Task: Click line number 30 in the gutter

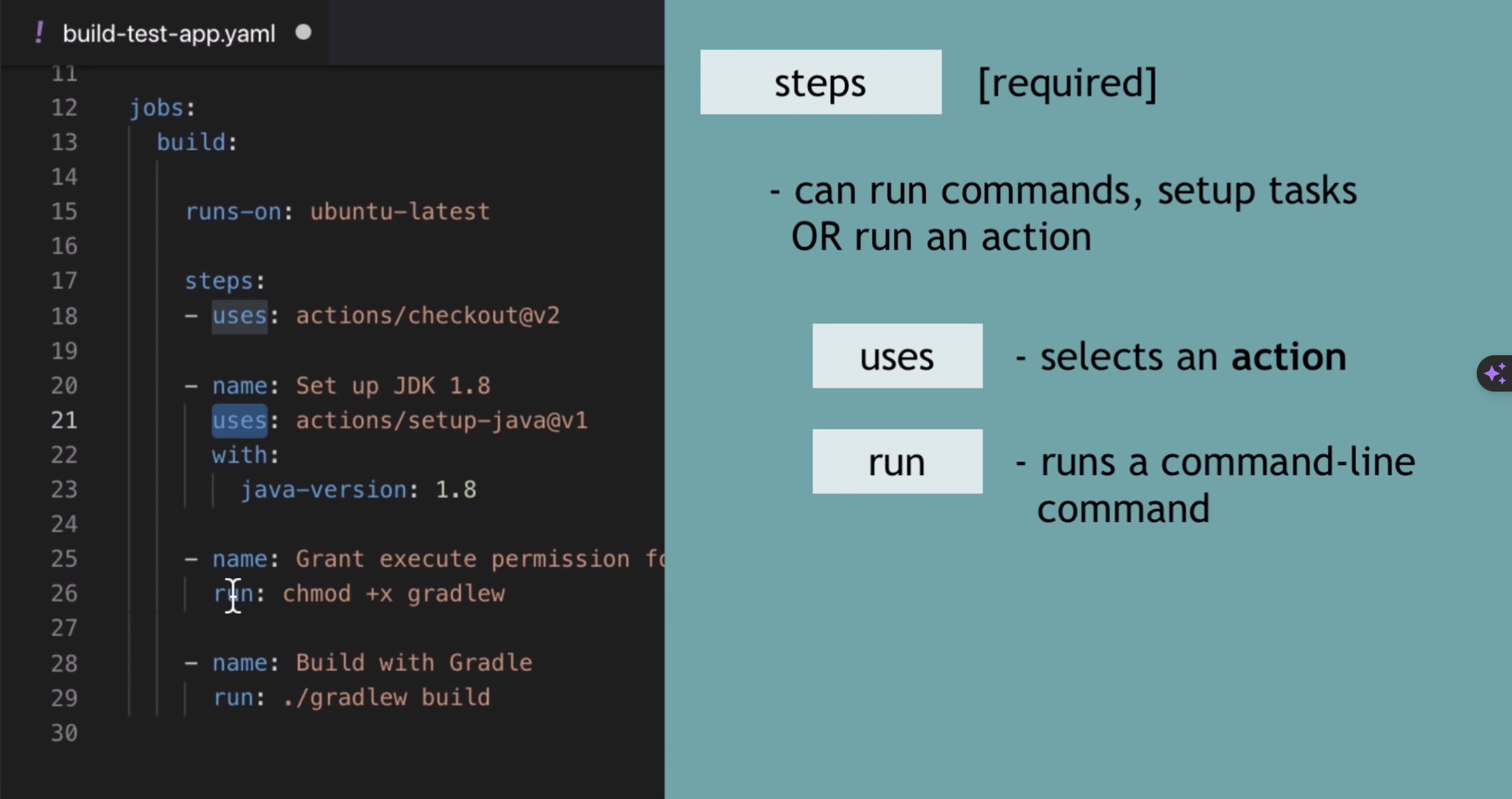Action: click(x=64, y=732)
